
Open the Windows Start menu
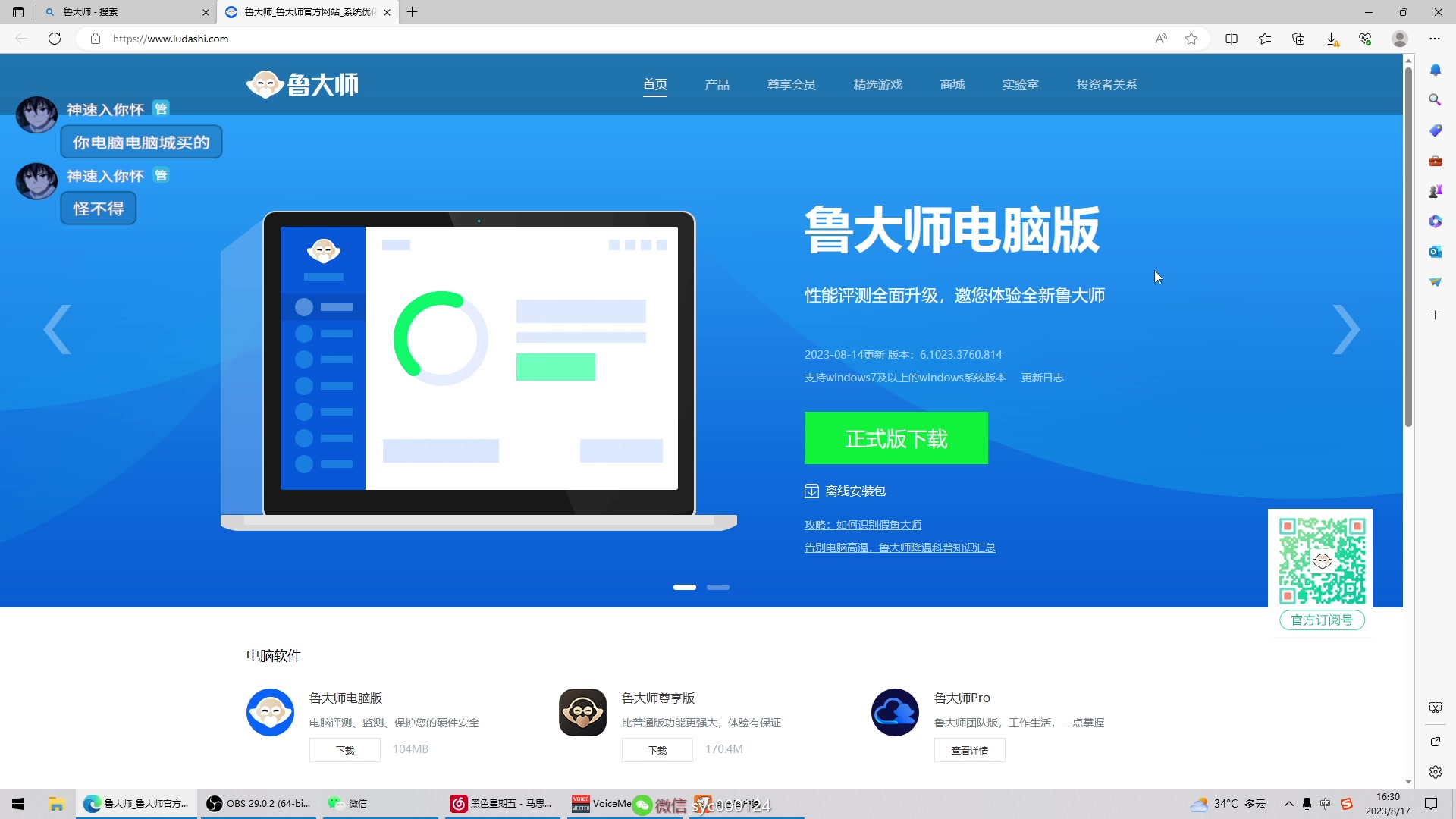[x=19, y=804]
